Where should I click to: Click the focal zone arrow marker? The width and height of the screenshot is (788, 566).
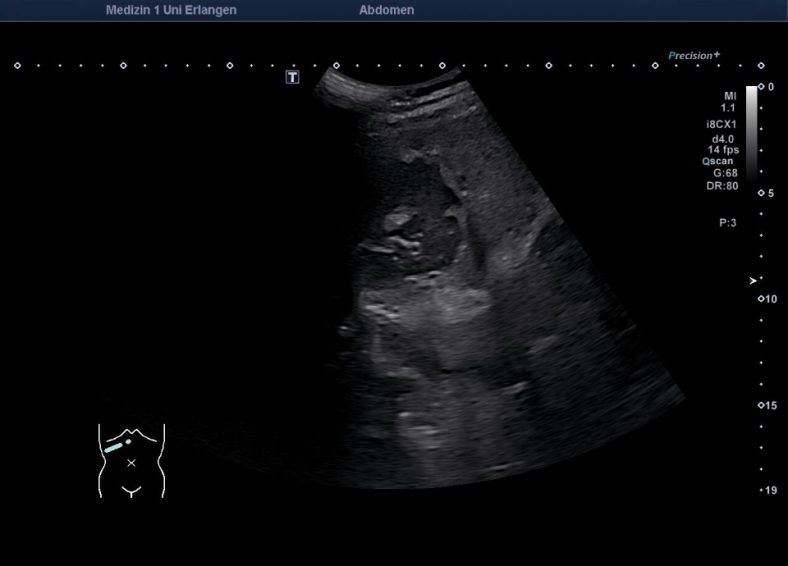[754, 281]
